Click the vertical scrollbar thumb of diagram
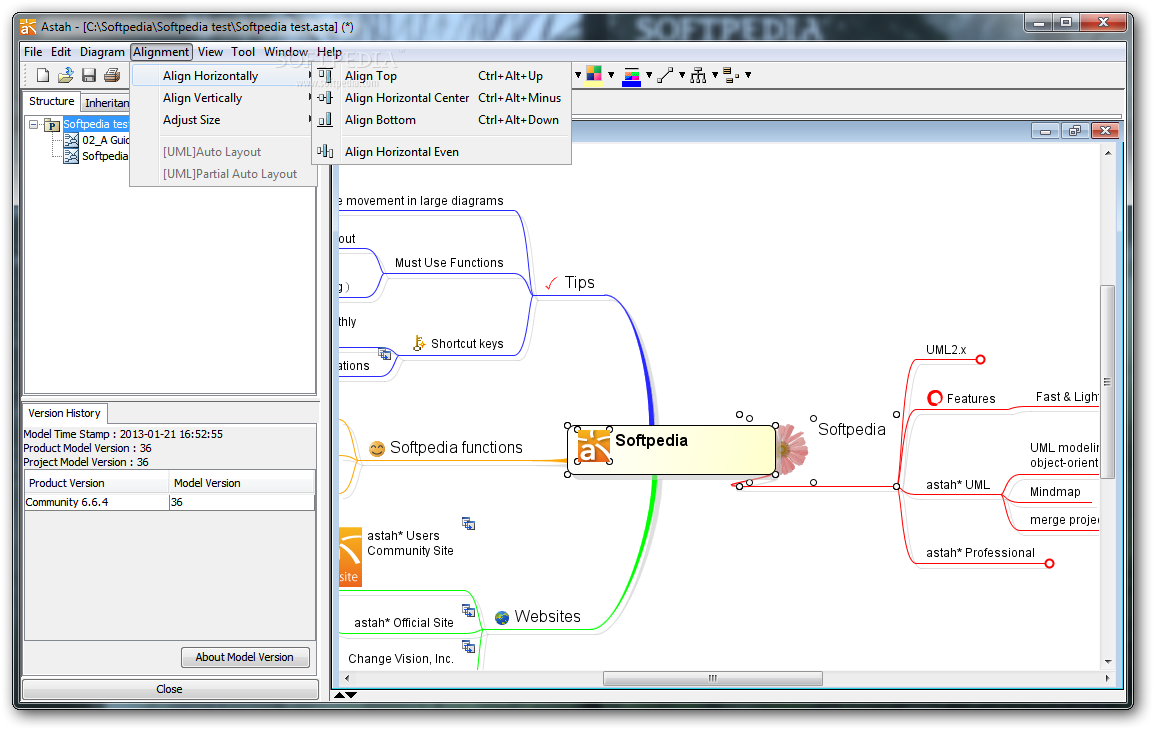This screenshot has width=1154, height=730. click(1107, 381)
